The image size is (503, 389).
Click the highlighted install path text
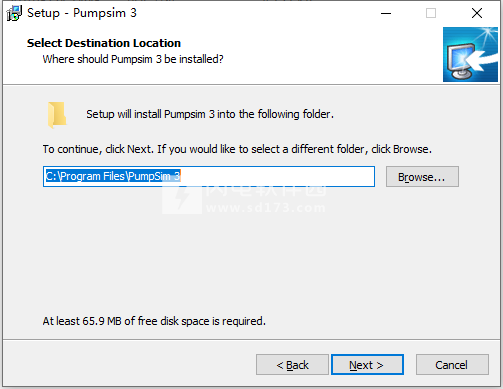113,176
